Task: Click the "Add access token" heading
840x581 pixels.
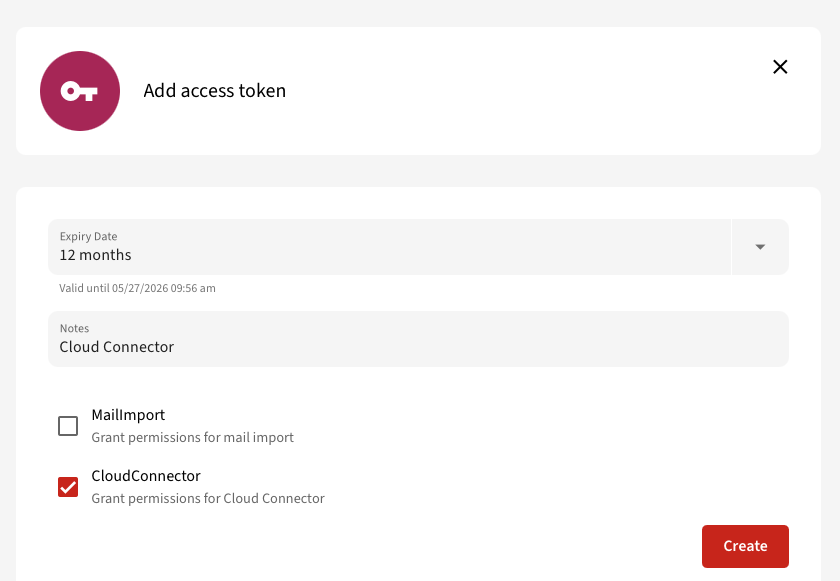Action: (215, 90)
